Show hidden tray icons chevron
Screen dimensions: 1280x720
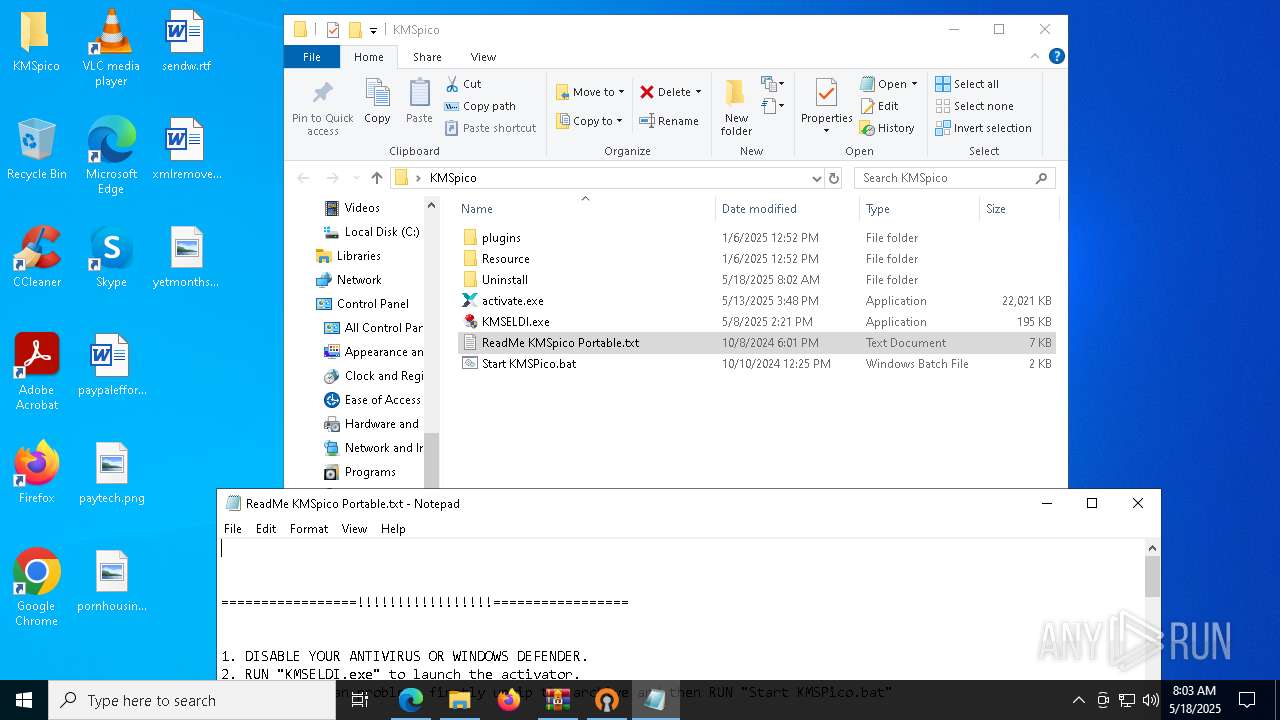1078,700
